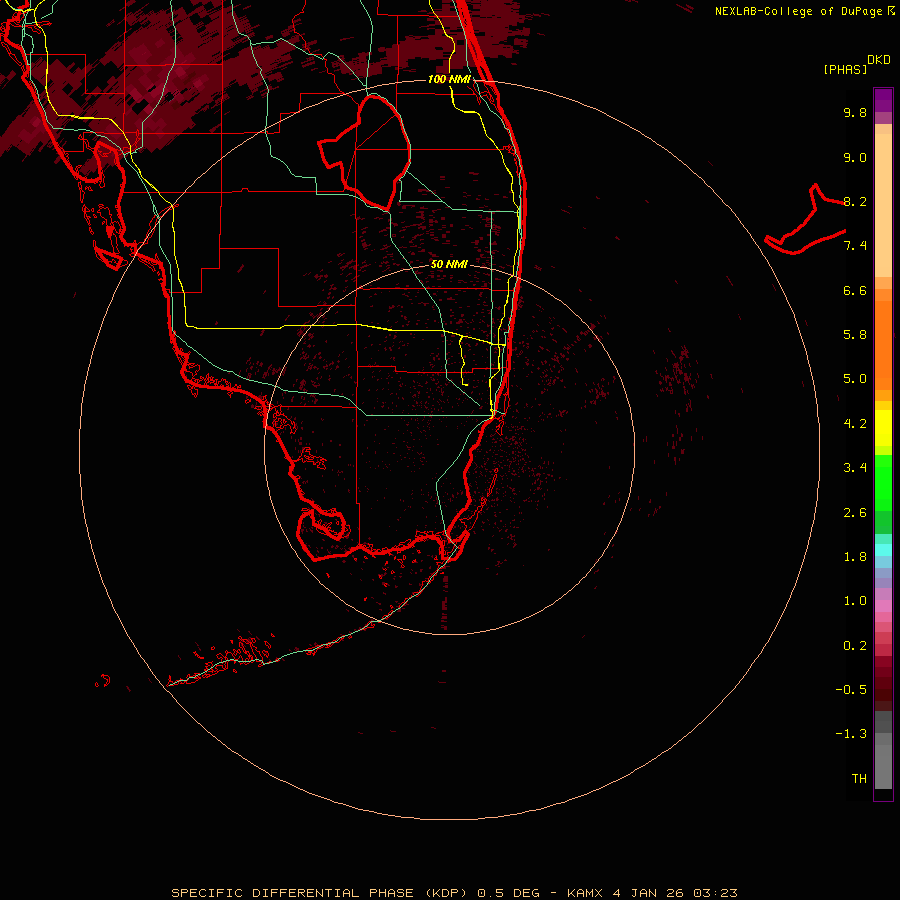Screen dimensions: 900x900
Task: Click the SPECIFIC DIFFERENTIAL PHASE caption text
Action: pos(292,893)
